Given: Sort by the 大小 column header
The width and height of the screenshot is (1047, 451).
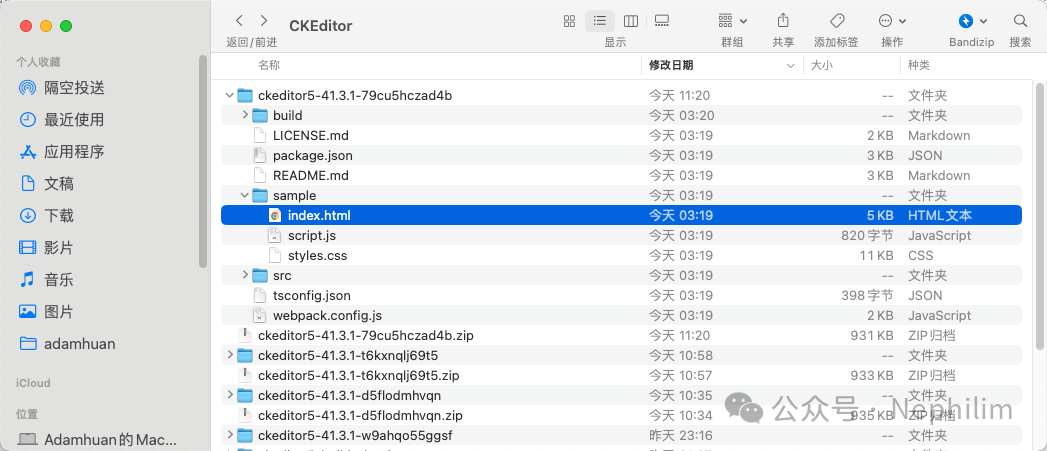Looking at the screenshot, I should 822,65.
